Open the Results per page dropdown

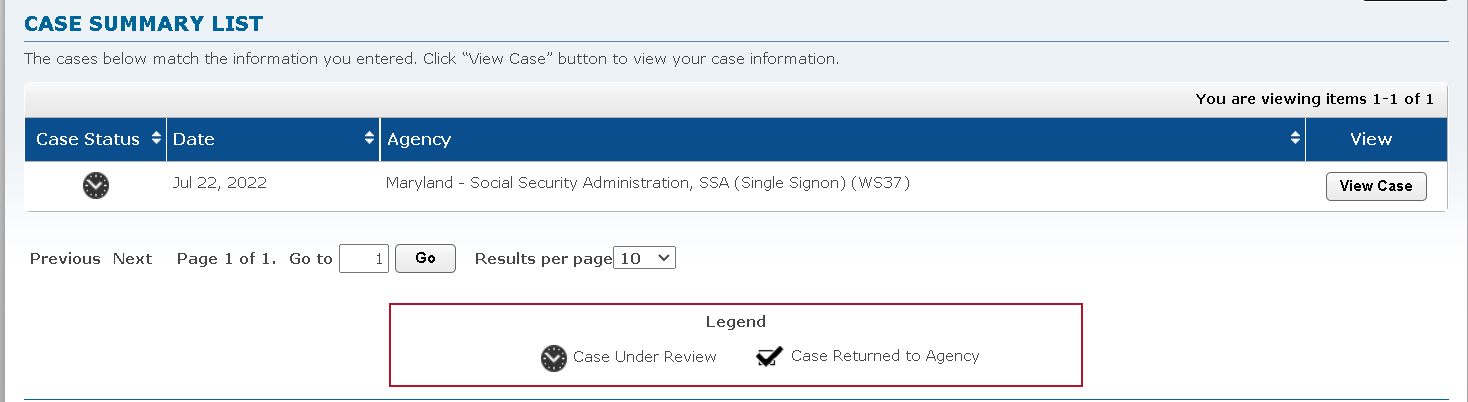click(x=645, y=258)
